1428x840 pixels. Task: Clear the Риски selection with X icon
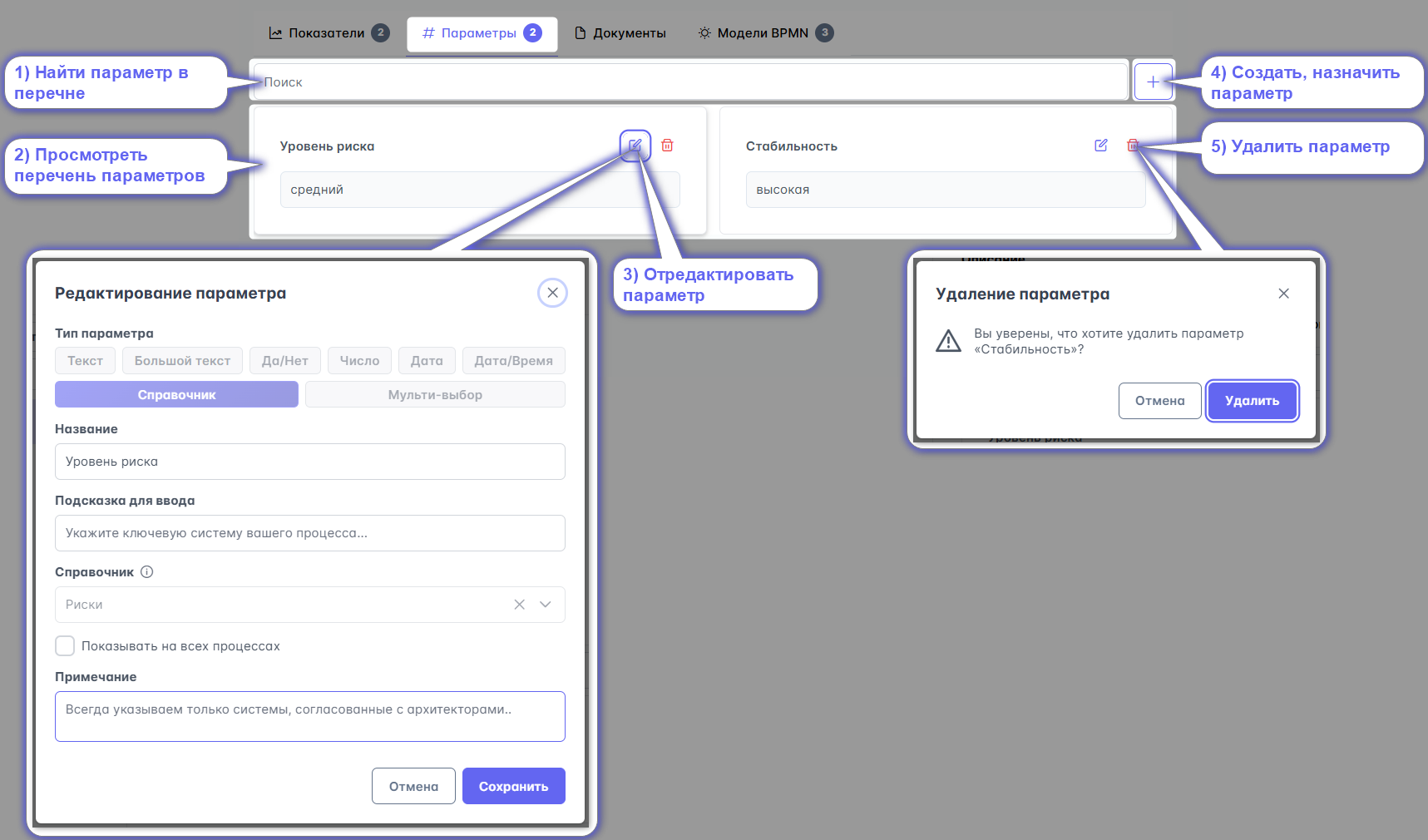(519, 605)
